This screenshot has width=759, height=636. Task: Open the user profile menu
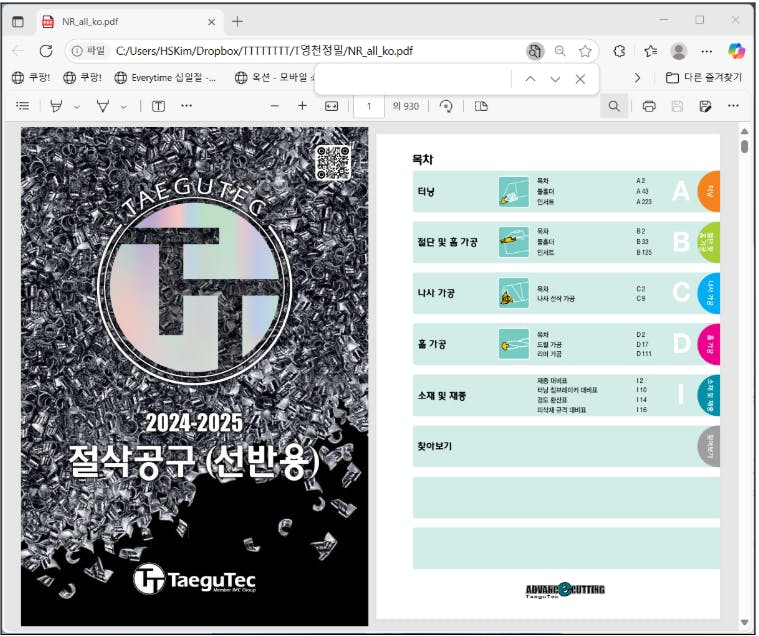click(679, 51)
